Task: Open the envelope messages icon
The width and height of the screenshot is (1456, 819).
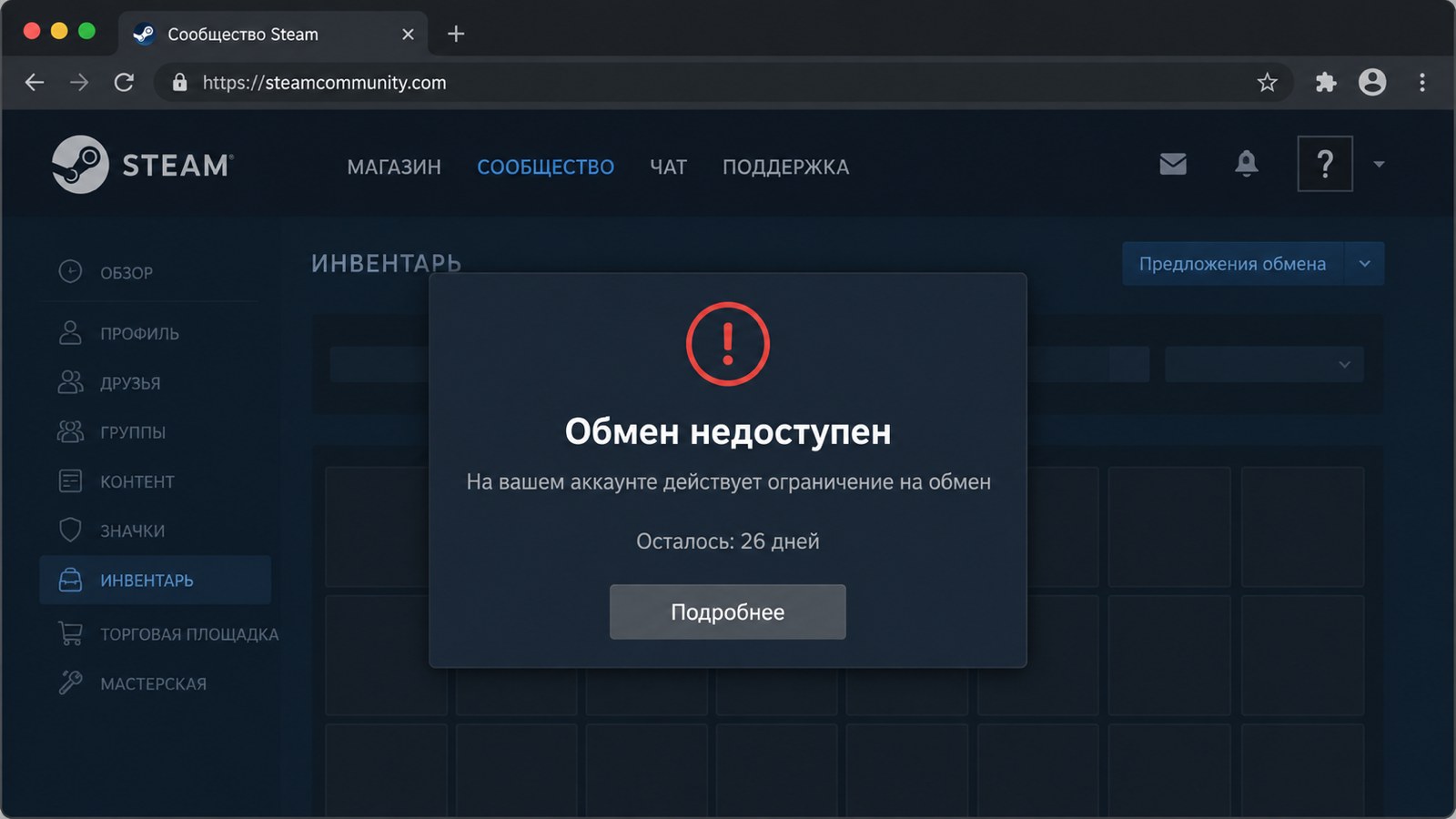Action: (1173, 164)
